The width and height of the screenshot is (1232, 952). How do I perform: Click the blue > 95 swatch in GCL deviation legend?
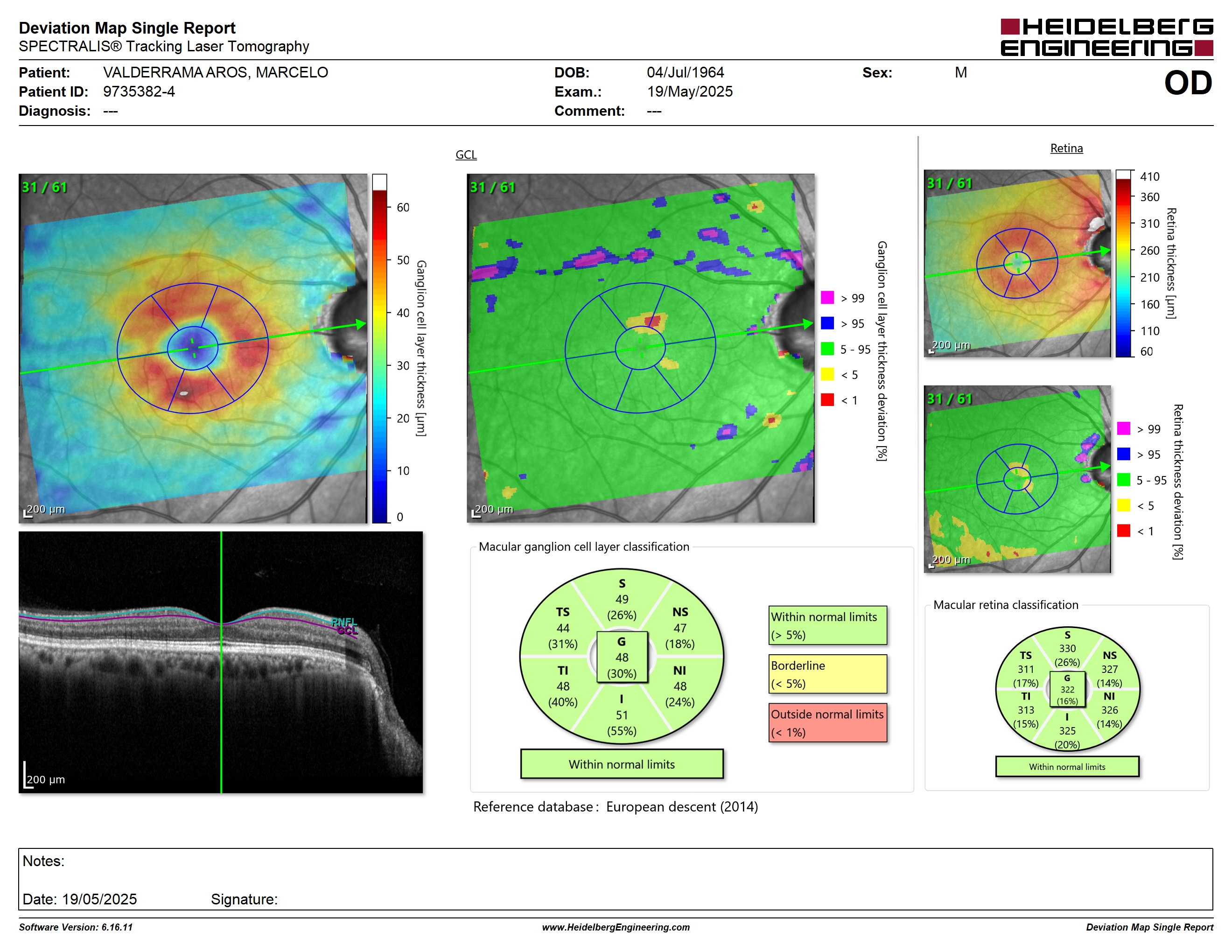coord(827,322)
